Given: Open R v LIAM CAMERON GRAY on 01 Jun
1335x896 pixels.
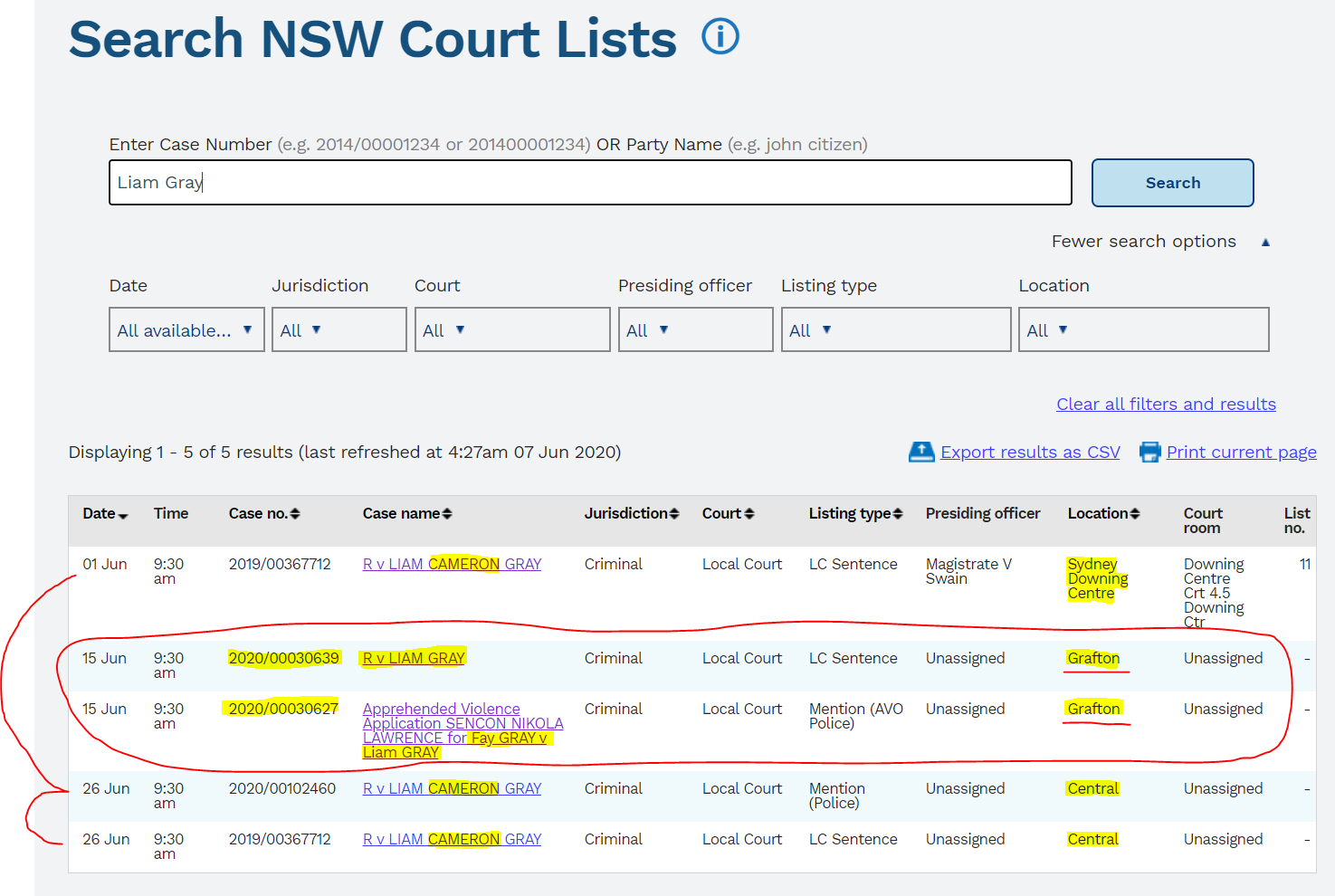Looking at the screenshot, I should 452,565.
